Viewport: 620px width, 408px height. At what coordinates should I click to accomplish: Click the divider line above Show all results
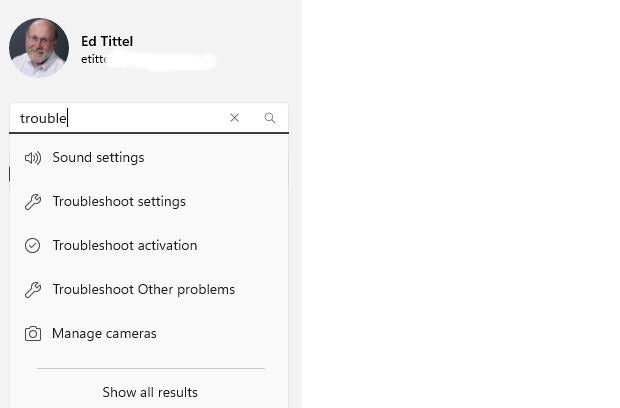(x=150, y=369)
